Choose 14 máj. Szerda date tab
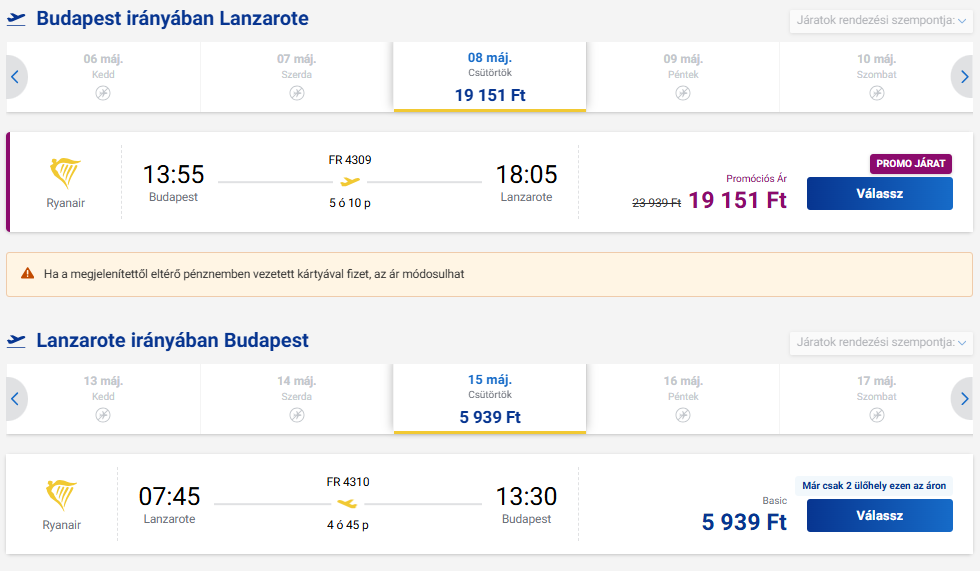 pyautogui.click(x=297, y=399)
